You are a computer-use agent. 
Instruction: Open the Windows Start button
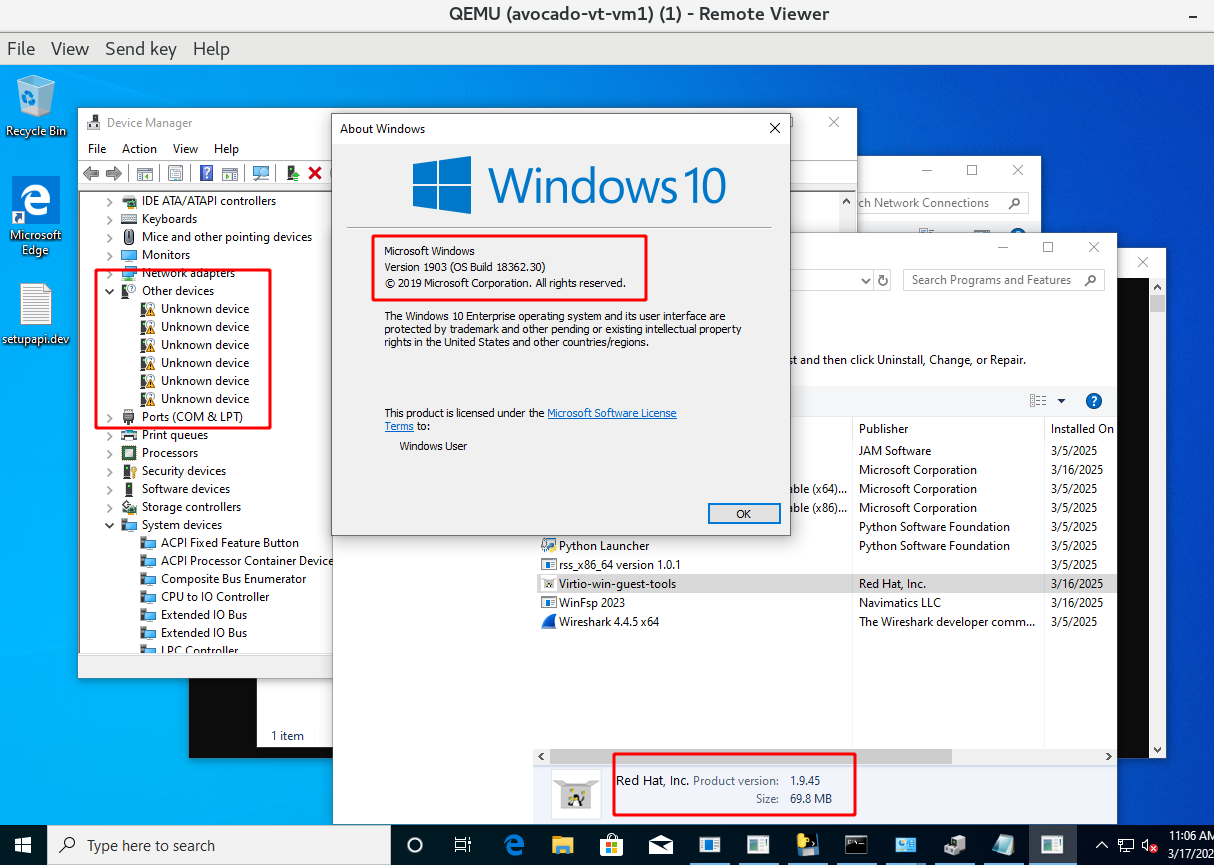click(x=22, y=845)
